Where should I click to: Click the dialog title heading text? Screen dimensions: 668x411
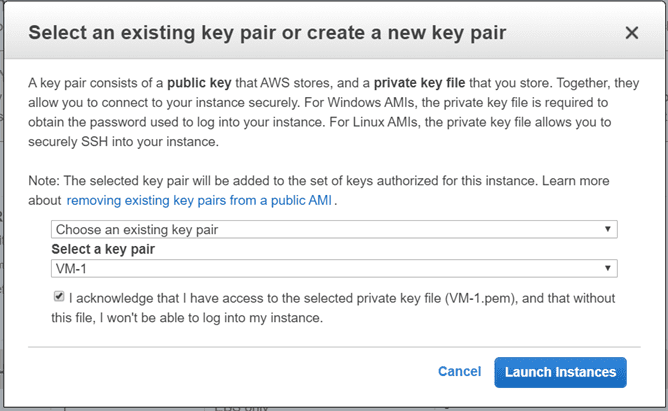click(x=267, y=33)
